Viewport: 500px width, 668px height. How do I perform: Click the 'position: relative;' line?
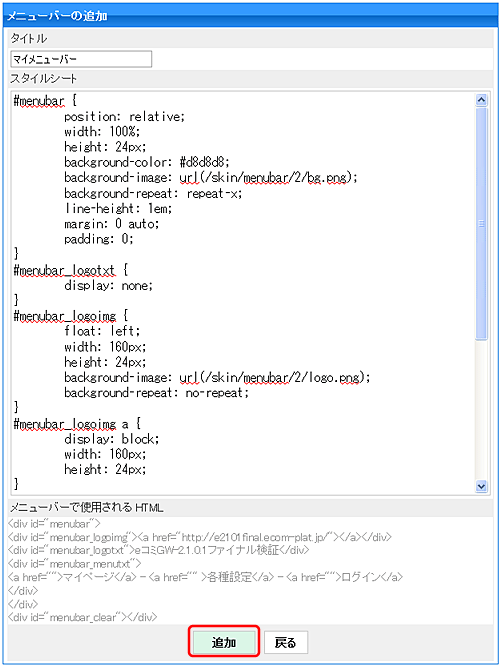click(124, 117)
